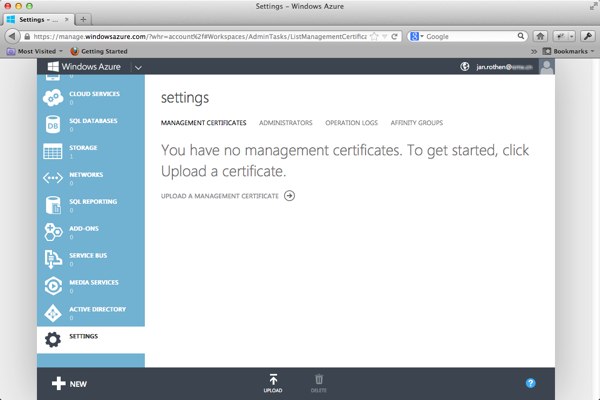Select the Add-Ons hexagon icon
Screen dimensions: 600x400
pos(53,232)
